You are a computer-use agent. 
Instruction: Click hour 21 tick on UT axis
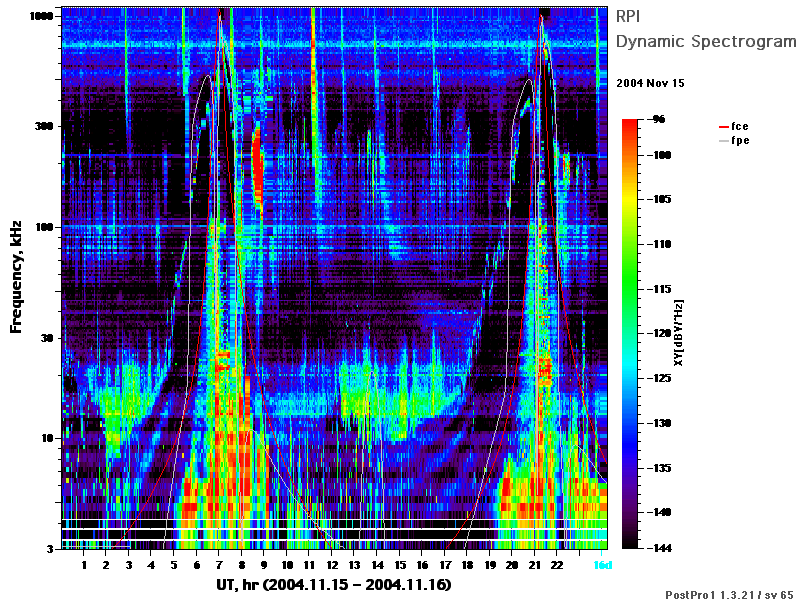coord(534,565)
